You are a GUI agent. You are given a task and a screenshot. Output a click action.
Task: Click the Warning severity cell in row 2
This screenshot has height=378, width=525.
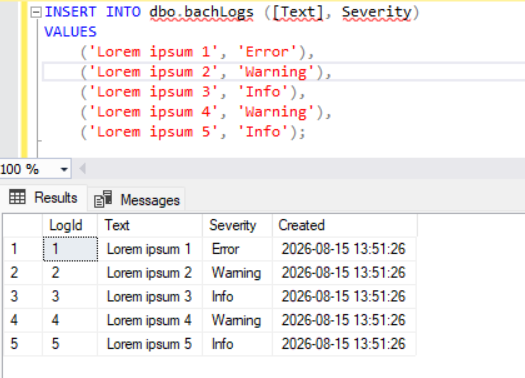pyautogui.click(x=237, y=273)
